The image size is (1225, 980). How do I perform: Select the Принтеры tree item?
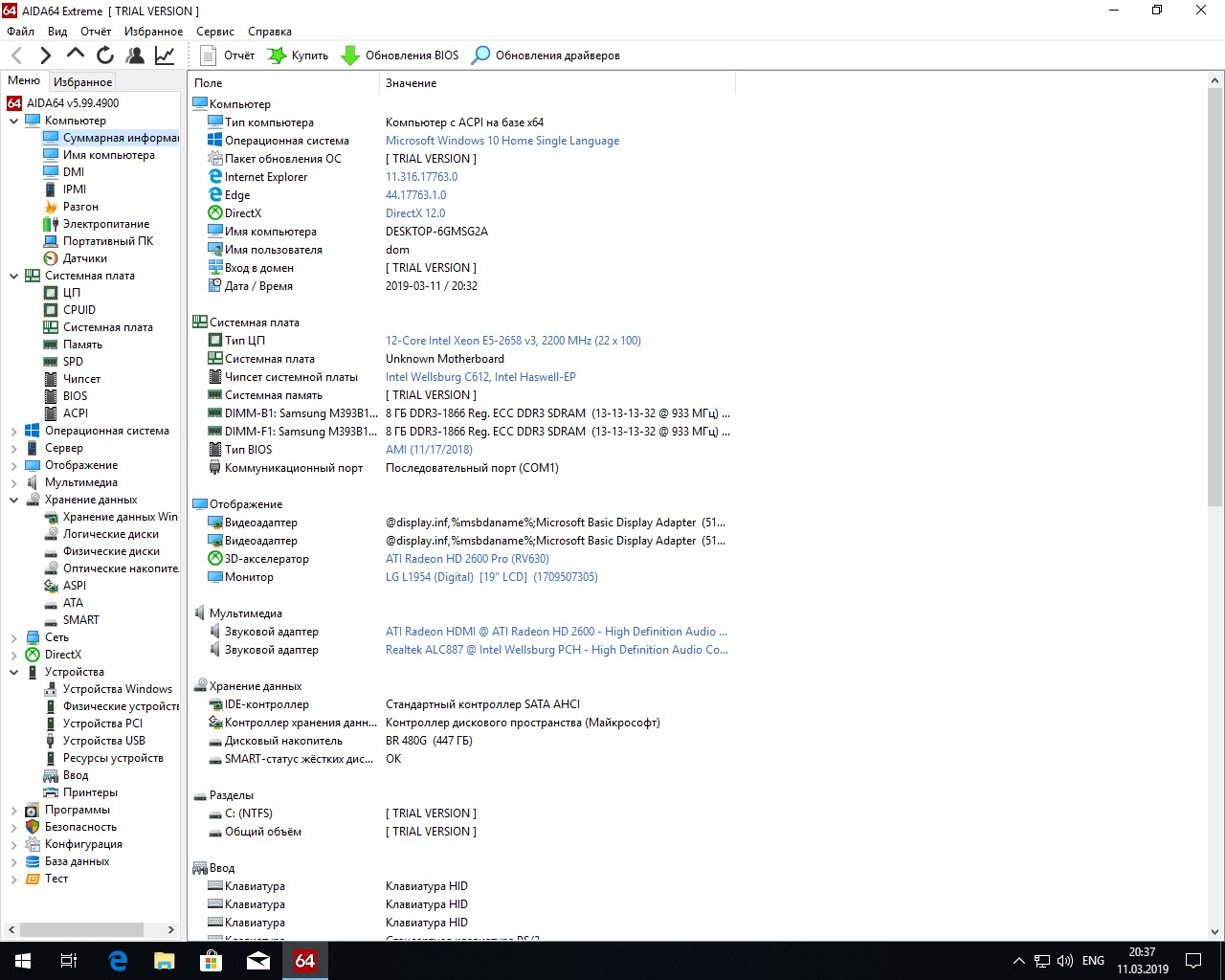pos(90,792)
